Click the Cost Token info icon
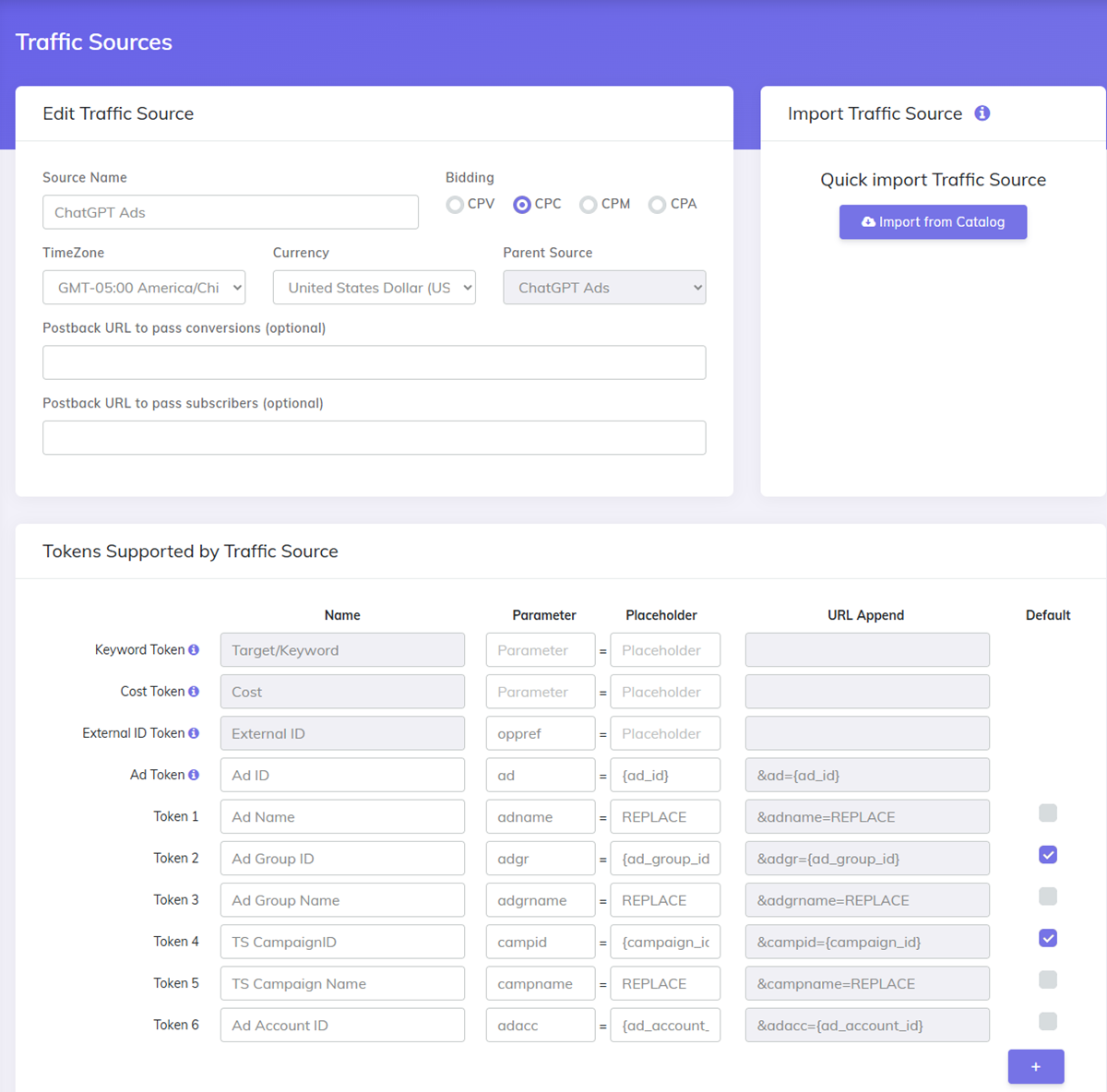 click(194, 692)
